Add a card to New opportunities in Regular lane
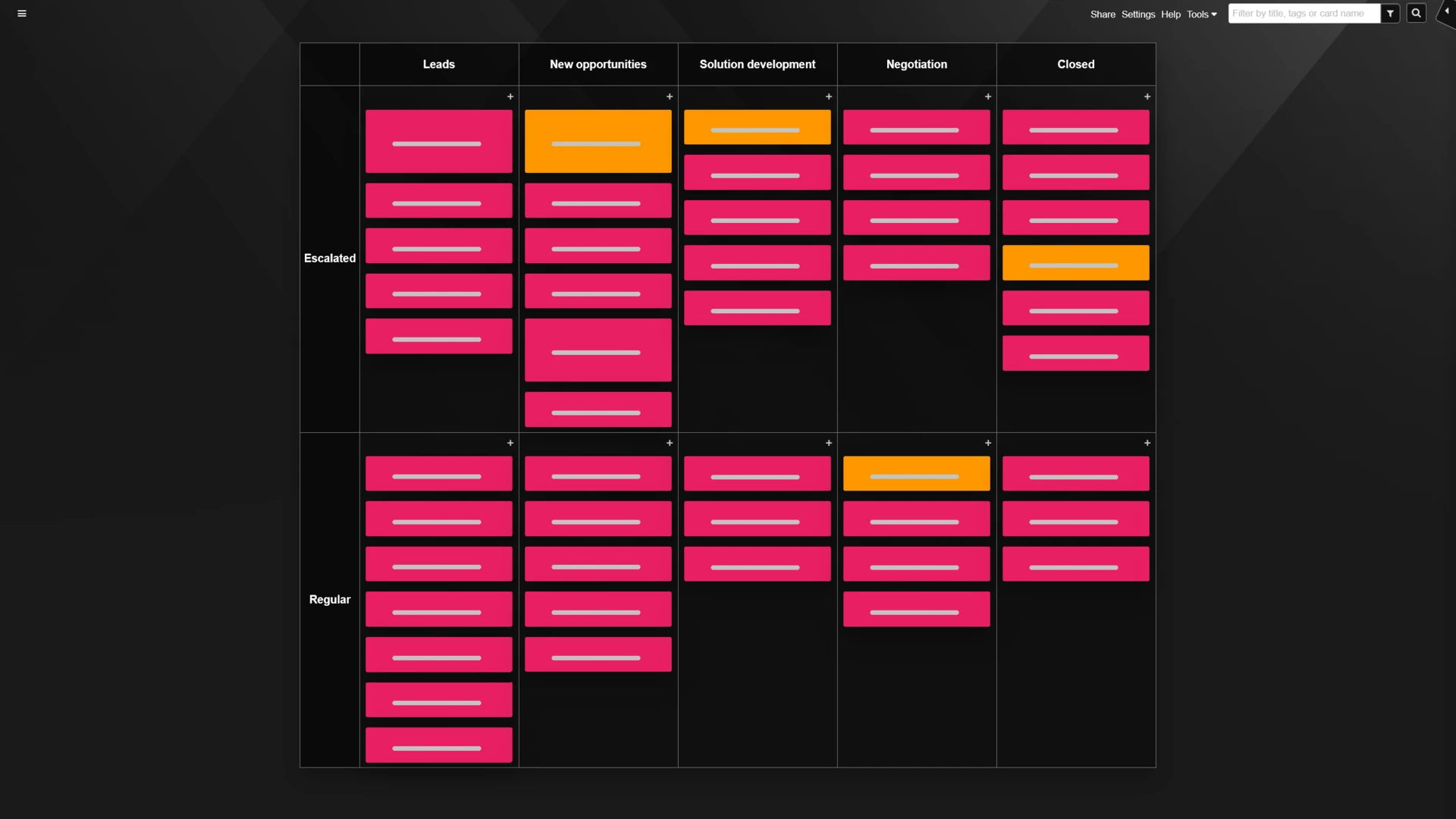The image size is (1456, 819). (x=670, y=442)
